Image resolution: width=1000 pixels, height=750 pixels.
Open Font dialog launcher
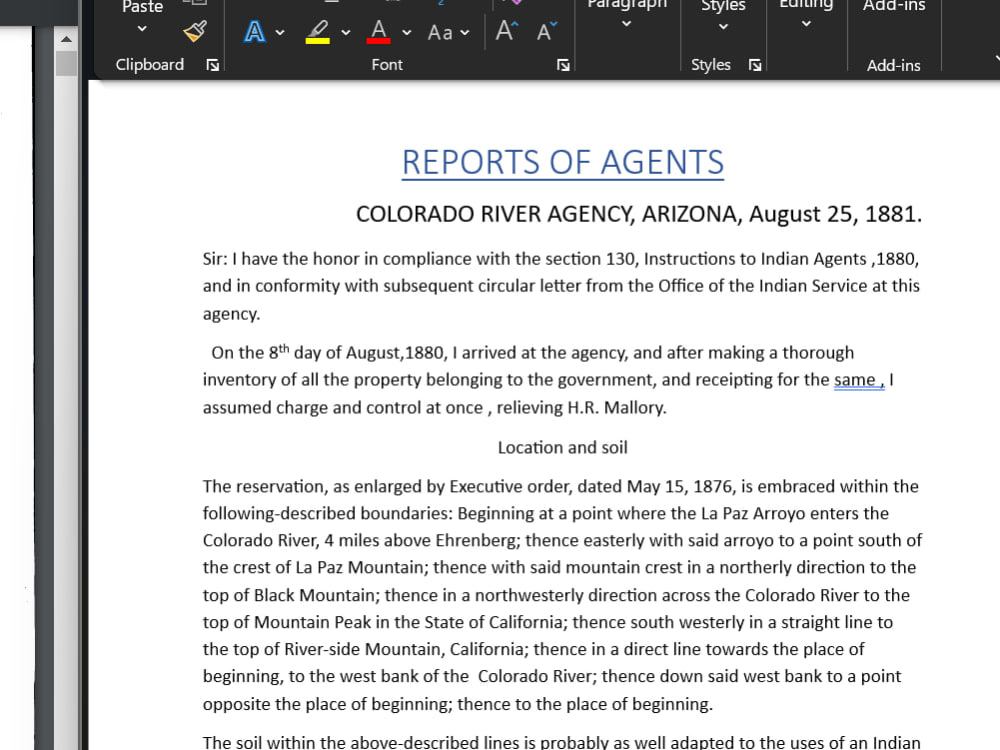[x=563, y=65]
